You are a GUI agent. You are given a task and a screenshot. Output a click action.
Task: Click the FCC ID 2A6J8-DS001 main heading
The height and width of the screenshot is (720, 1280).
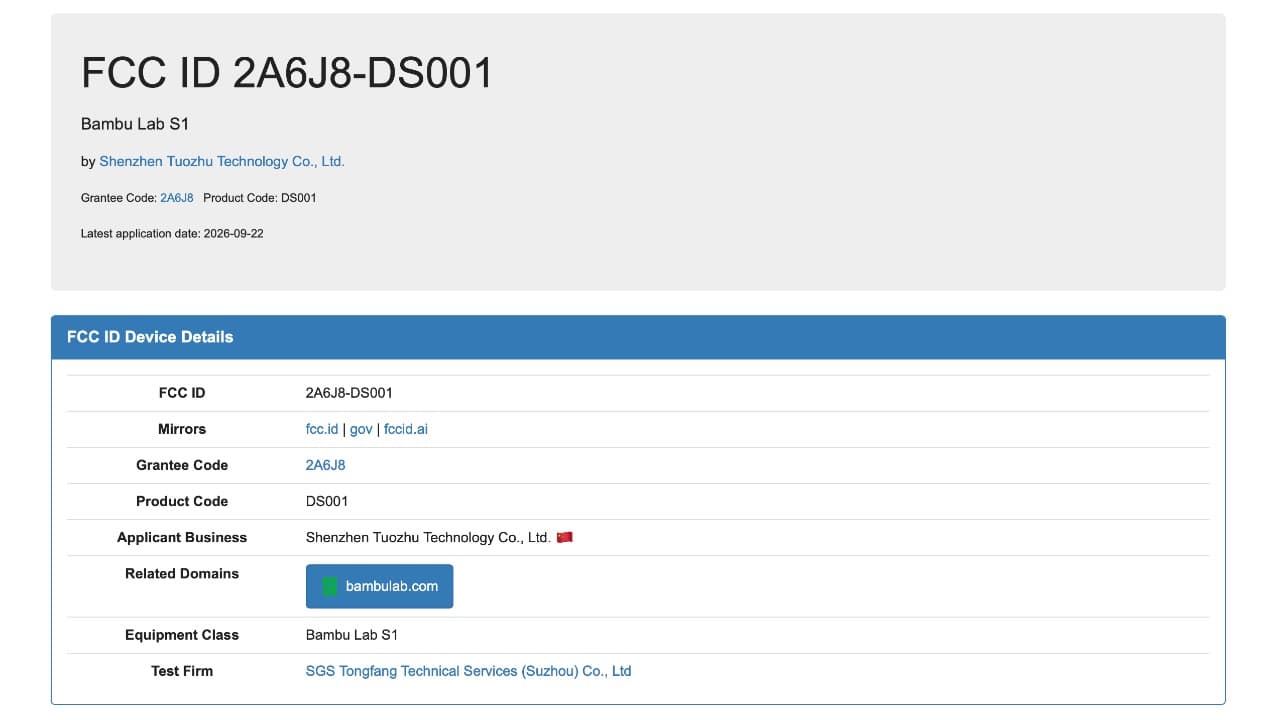(x=287, y=73)
